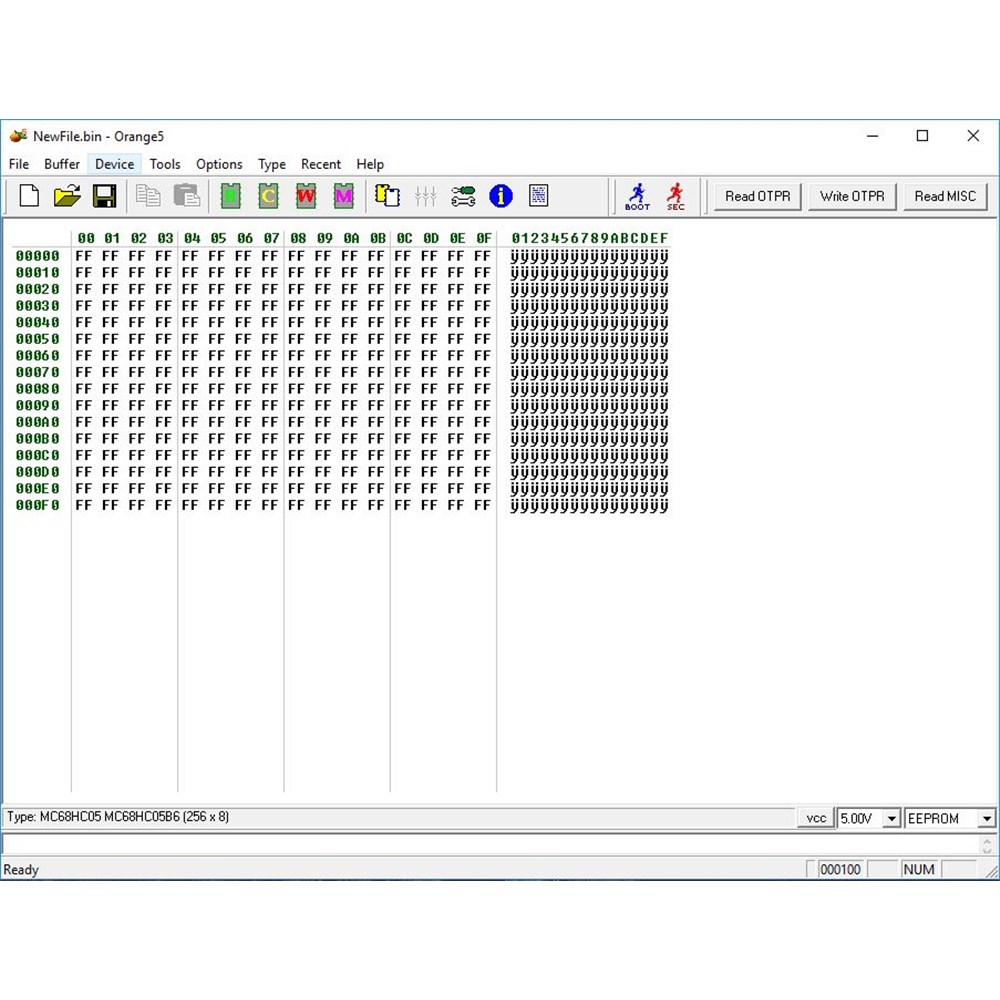
Task: Select first hex byte at address 00000
Action: click(x=83, y=256)
